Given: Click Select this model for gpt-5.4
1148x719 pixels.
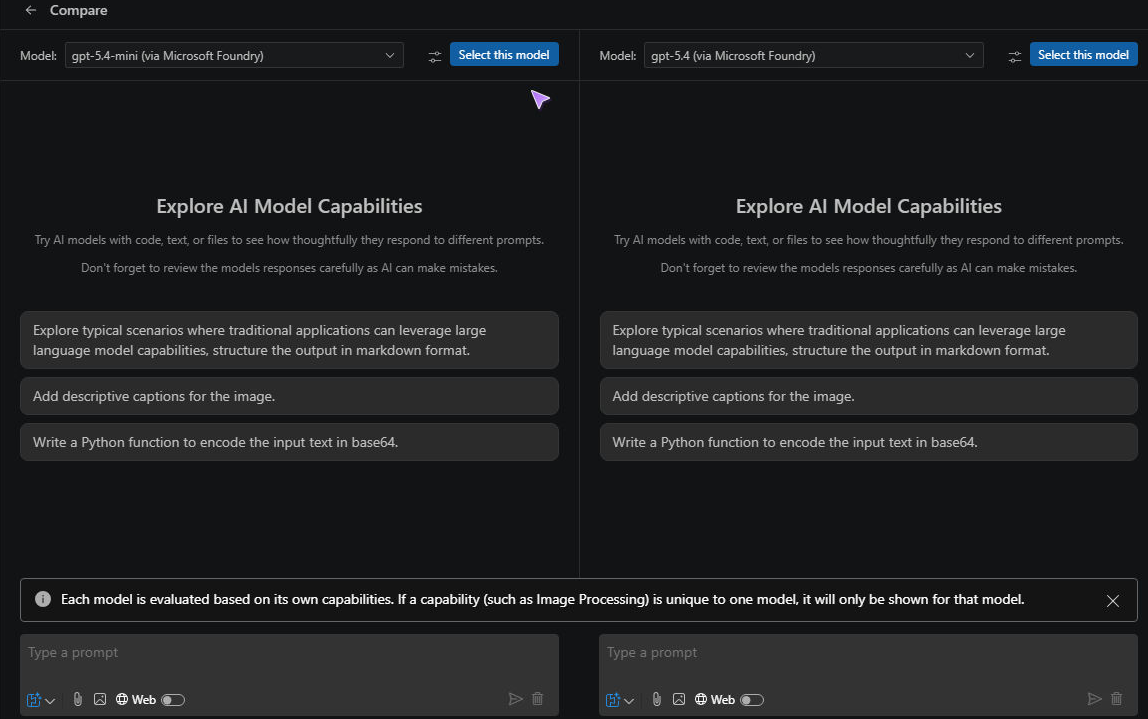Looking at the screenshot, I should pos(1084,55).
